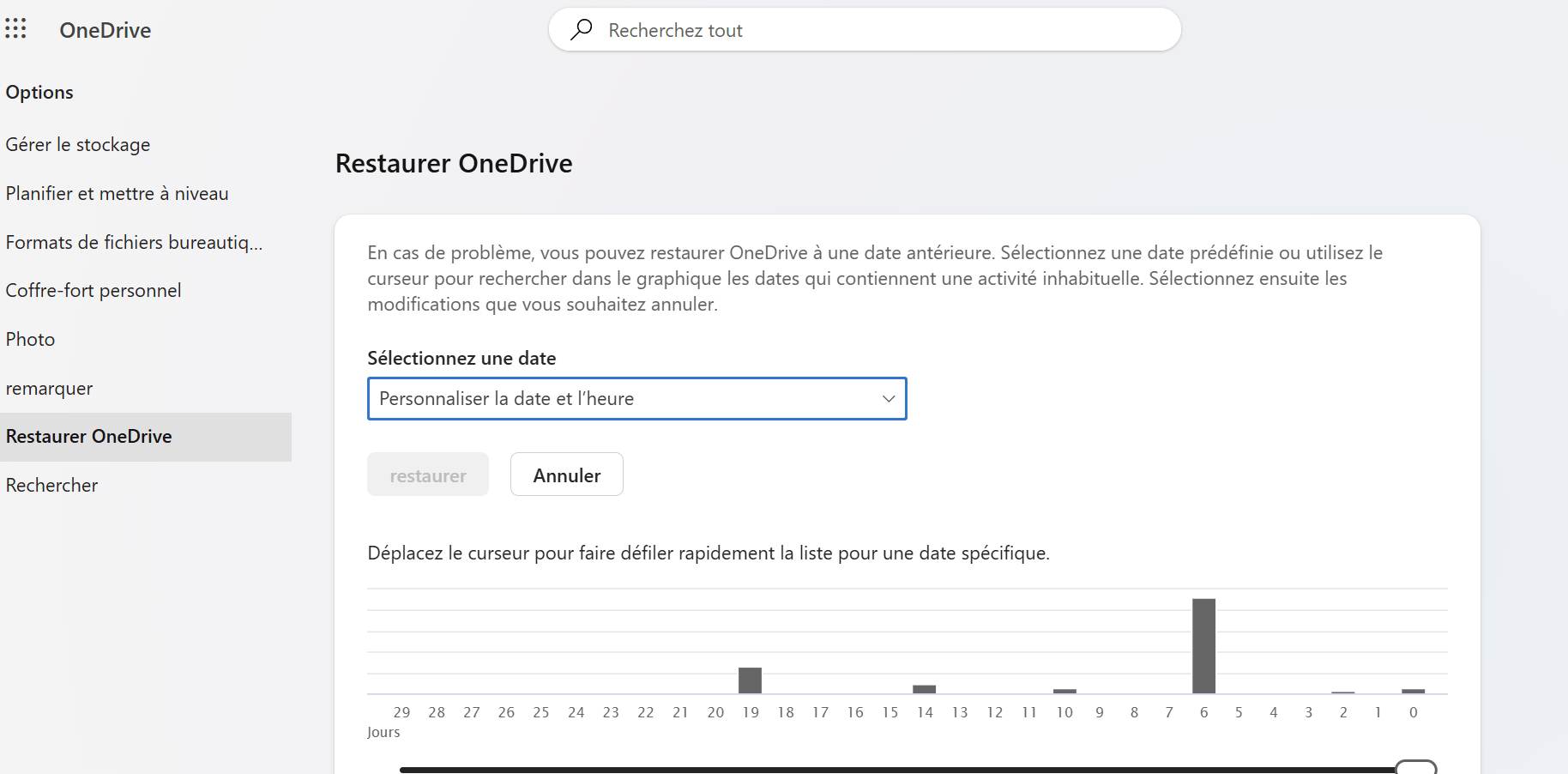1568x774 pixels.
Task: Click the search magnifier icon
Action: click(x=582, y=29)
